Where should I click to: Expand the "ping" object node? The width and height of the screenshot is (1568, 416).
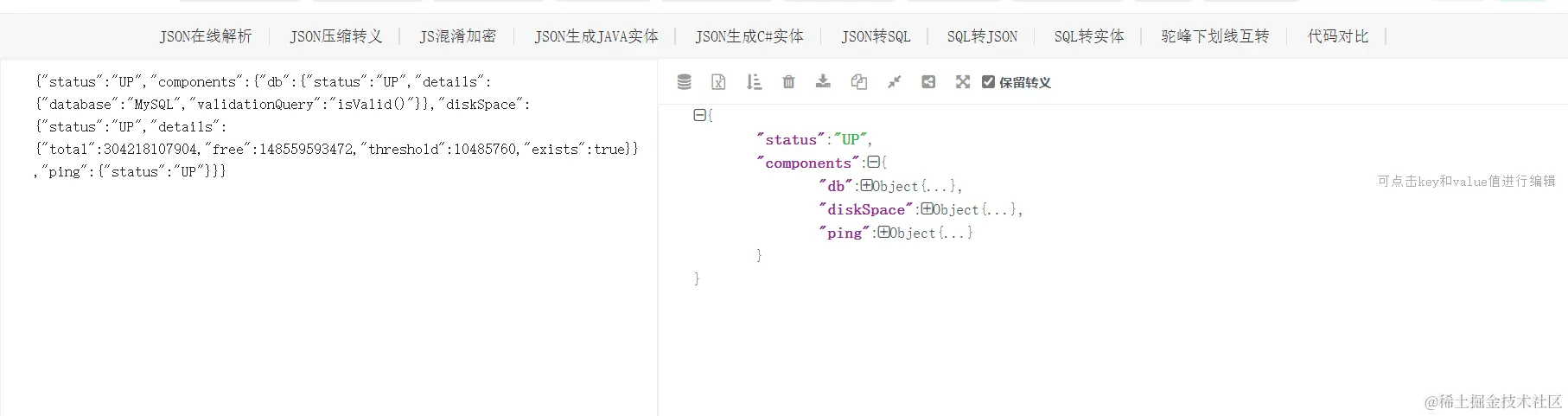click(883, 232)
